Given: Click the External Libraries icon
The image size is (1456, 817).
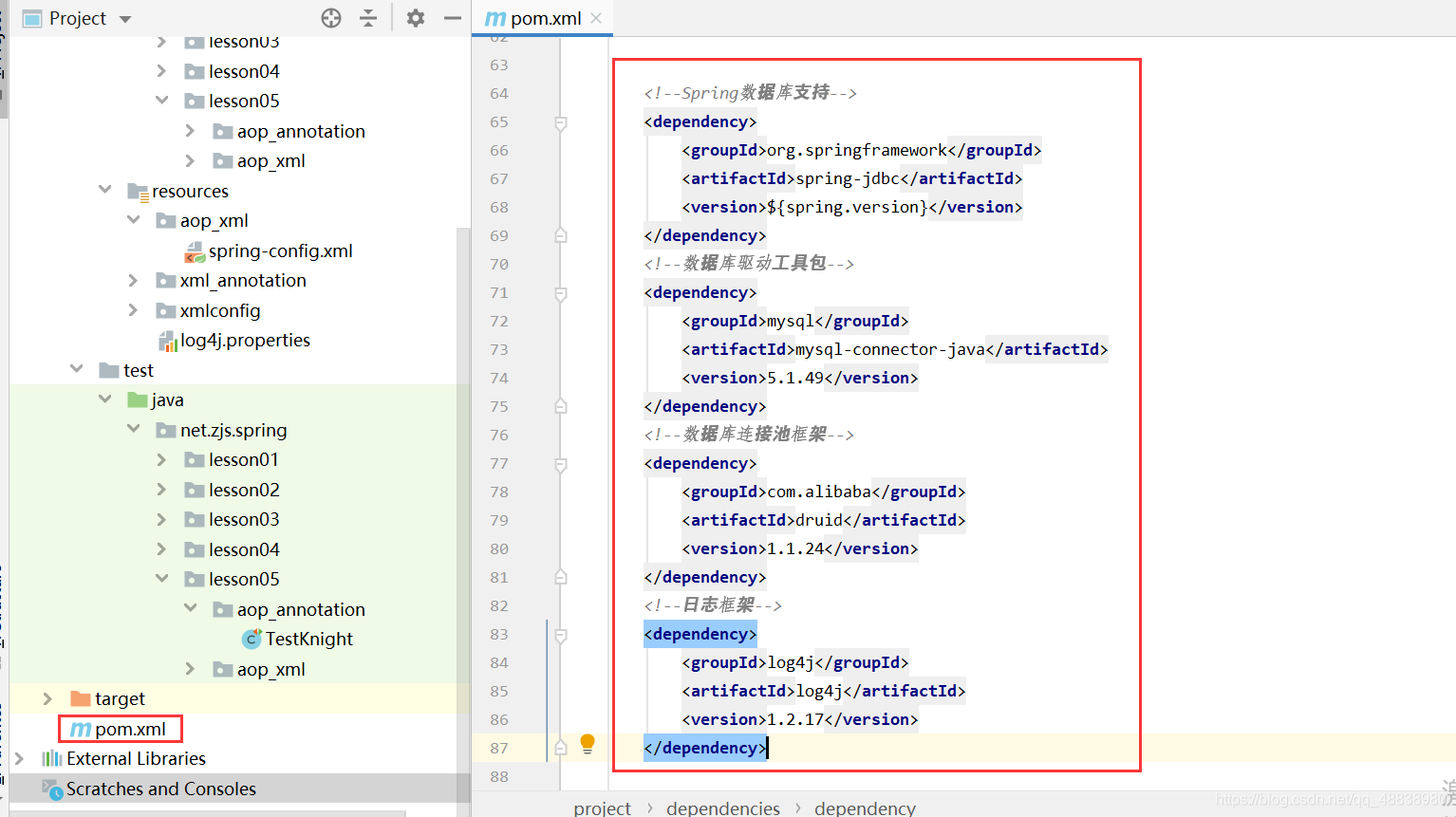Looking at the screenshot, I should coord(52,758).
